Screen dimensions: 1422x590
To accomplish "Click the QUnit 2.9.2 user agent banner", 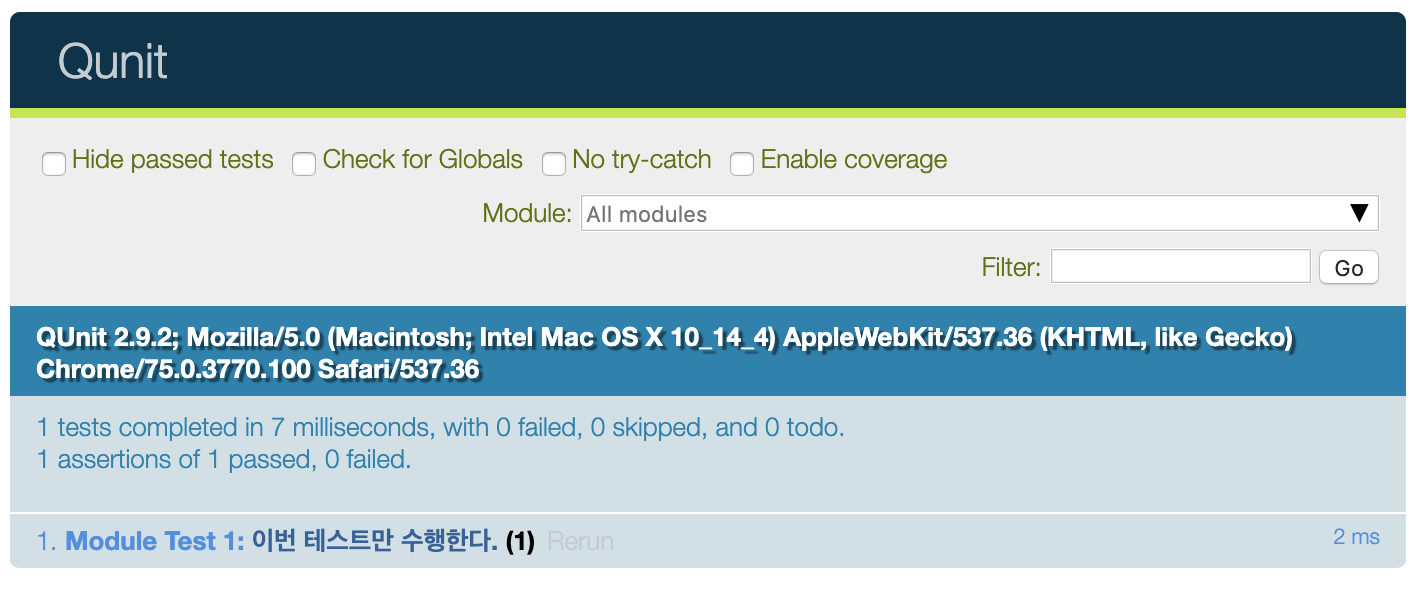I will (x=708, y=352).
